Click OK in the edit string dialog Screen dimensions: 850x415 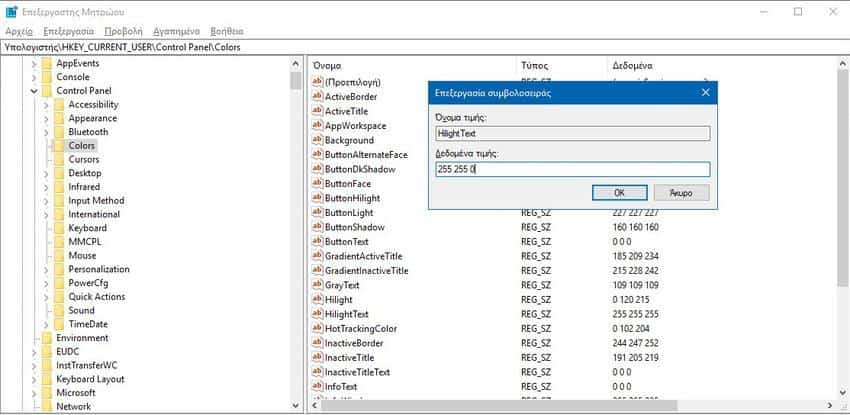(620, 192)
